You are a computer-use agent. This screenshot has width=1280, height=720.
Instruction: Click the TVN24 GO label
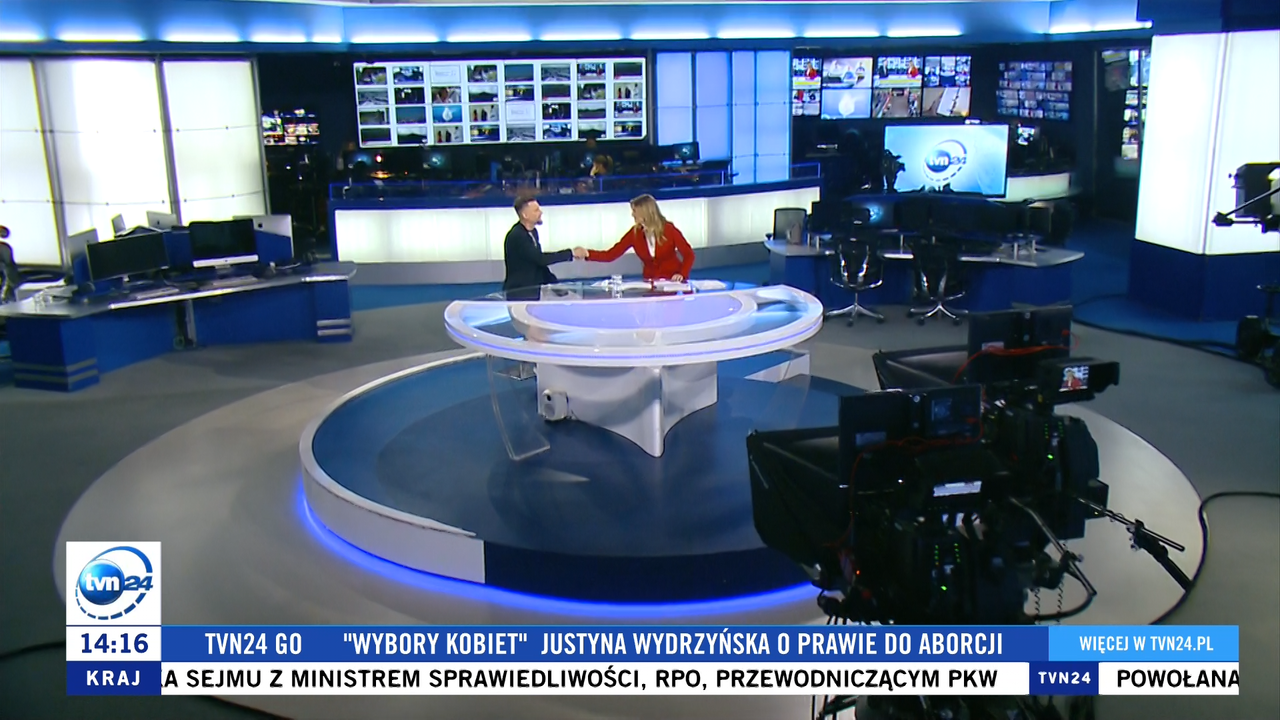253,643
